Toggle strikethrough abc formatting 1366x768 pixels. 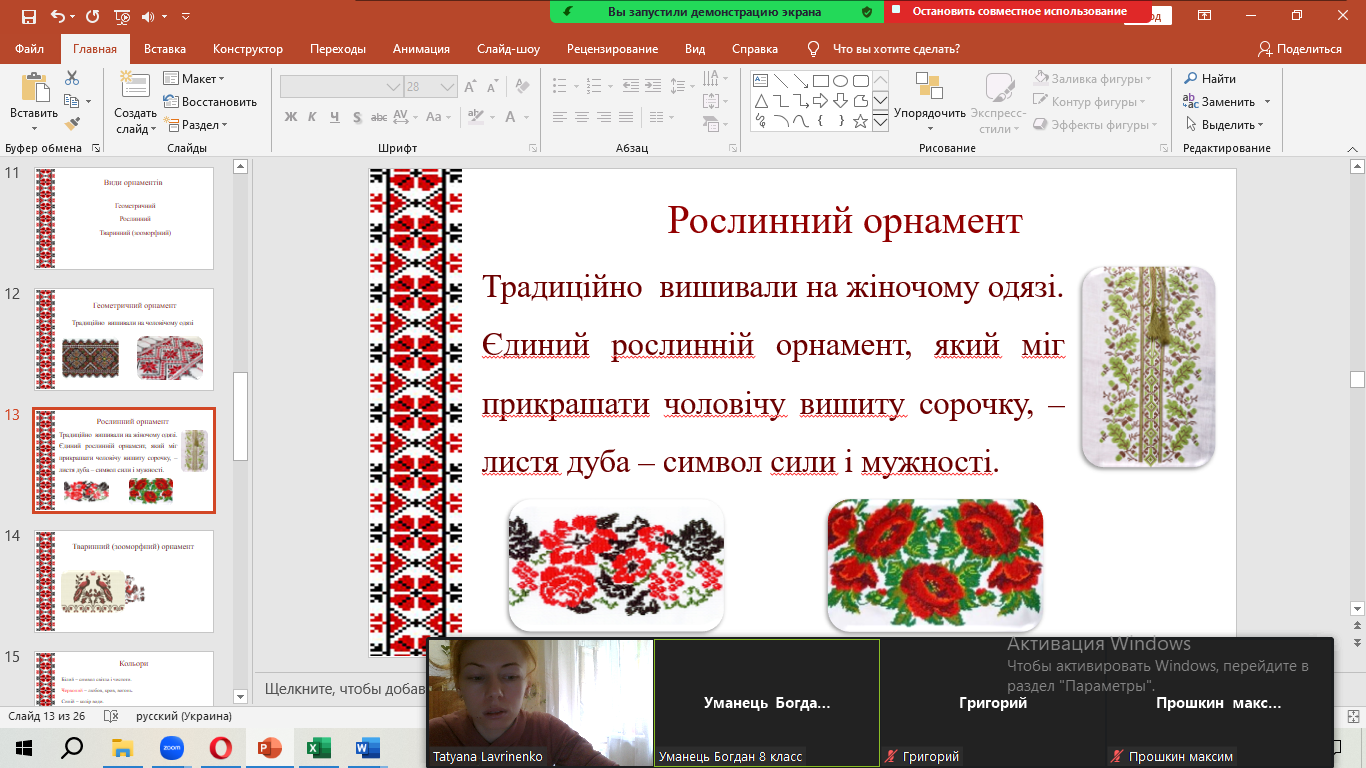click(x=381, y=117)
